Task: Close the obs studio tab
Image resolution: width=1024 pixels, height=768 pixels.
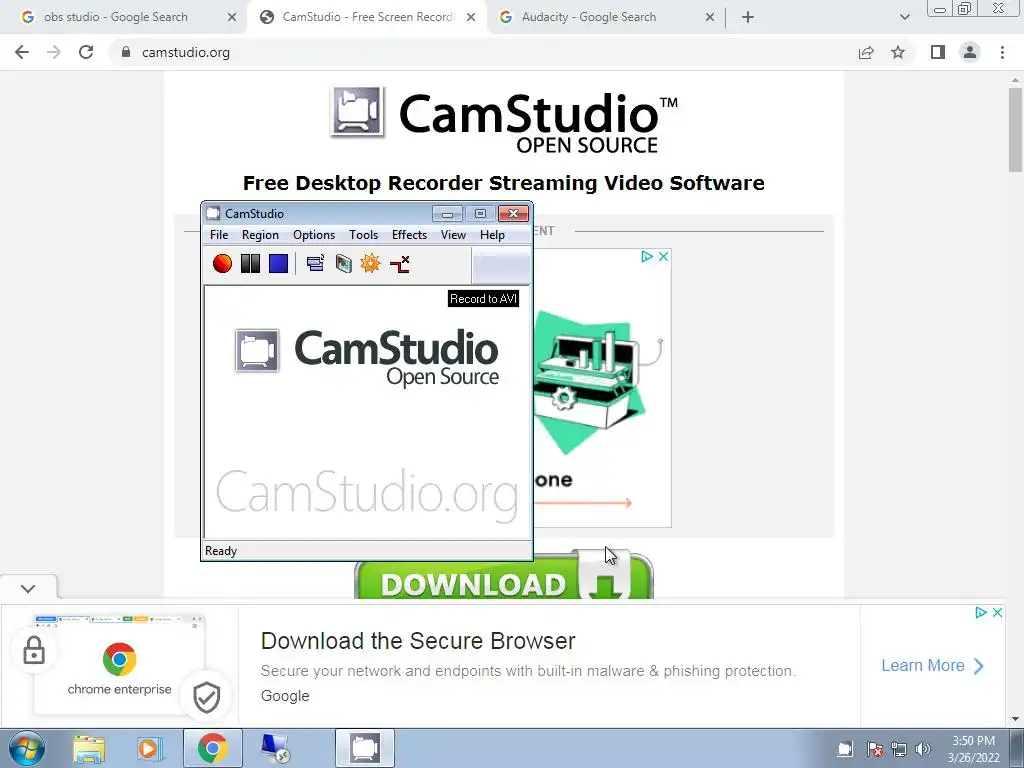Action: pos(232,18)
